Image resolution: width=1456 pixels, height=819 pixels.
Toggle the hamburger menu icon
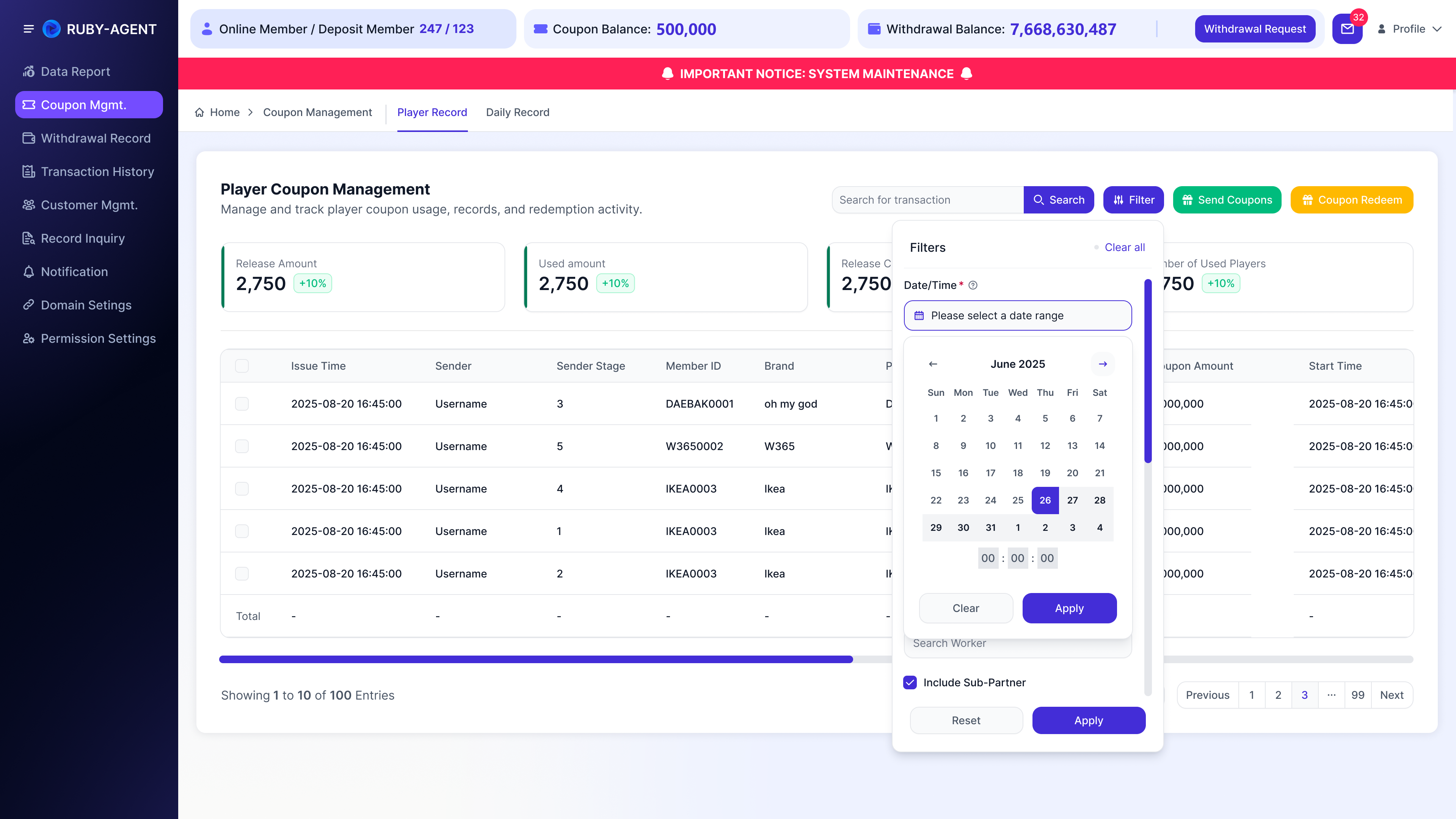coord(28,29)
